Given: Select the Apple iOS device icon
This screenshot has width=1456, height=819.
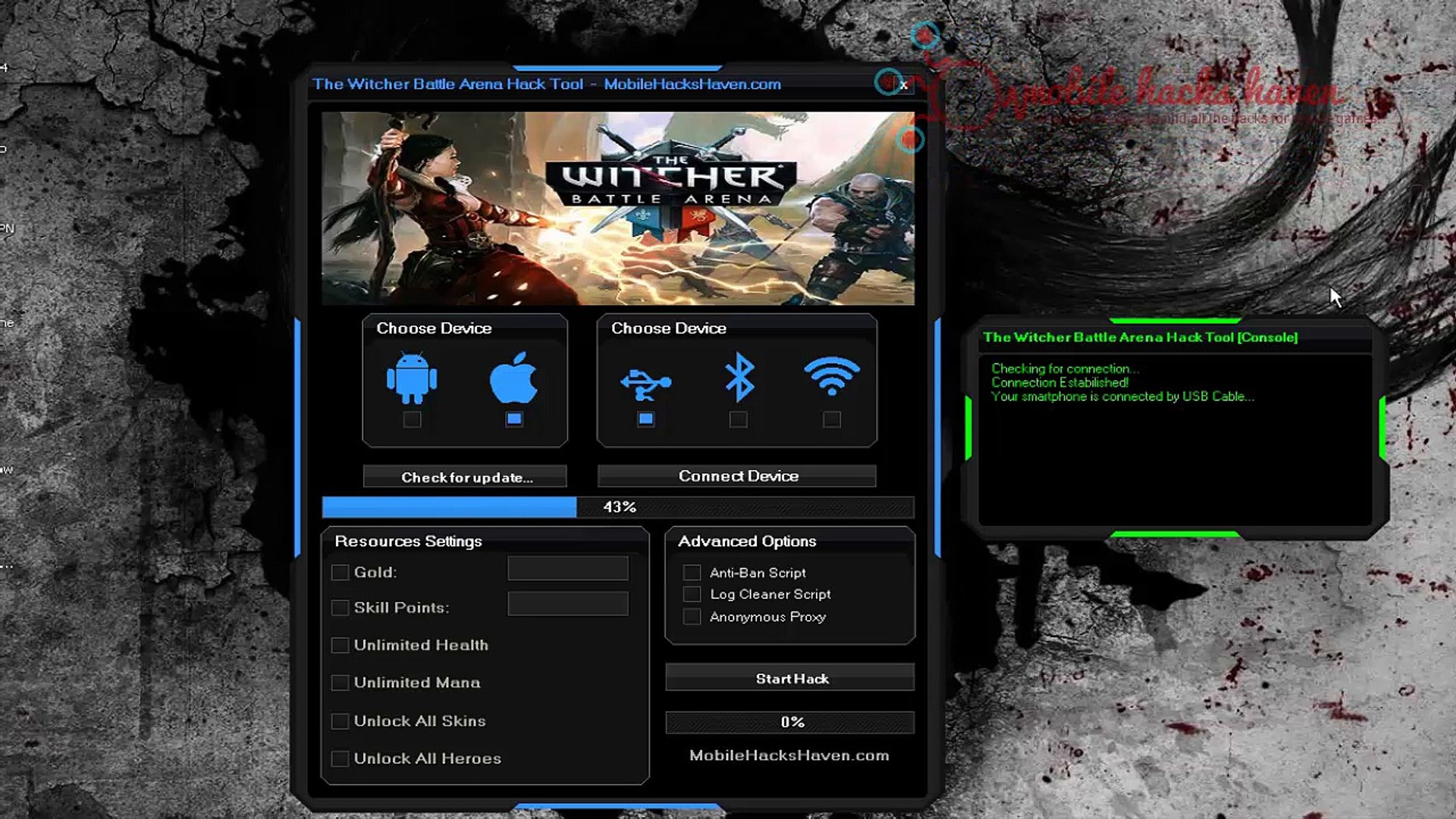Looking at the screenshot, I should point(513,378).
